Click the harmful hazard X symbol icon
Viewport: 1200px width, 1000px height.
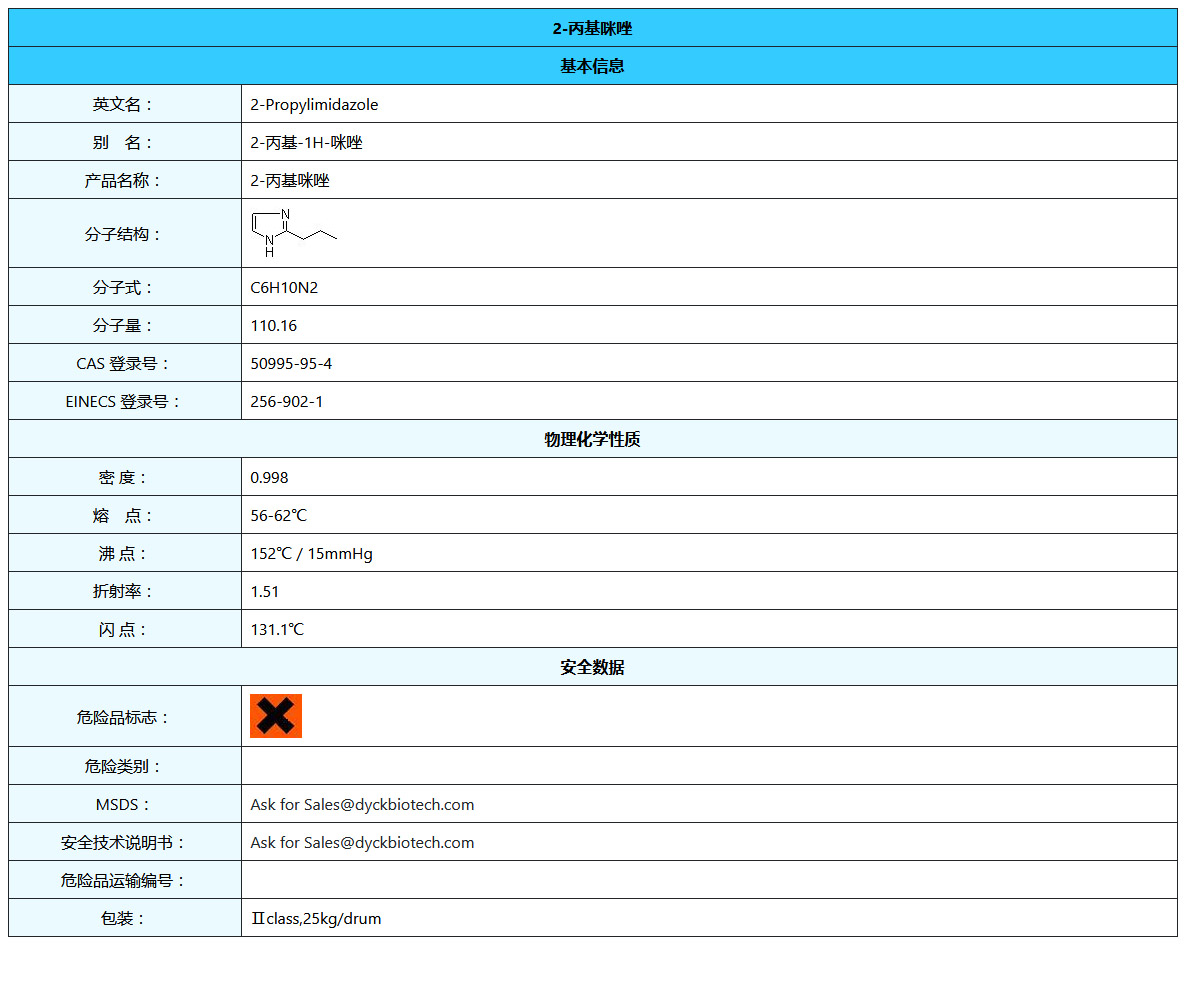point(276,716)
